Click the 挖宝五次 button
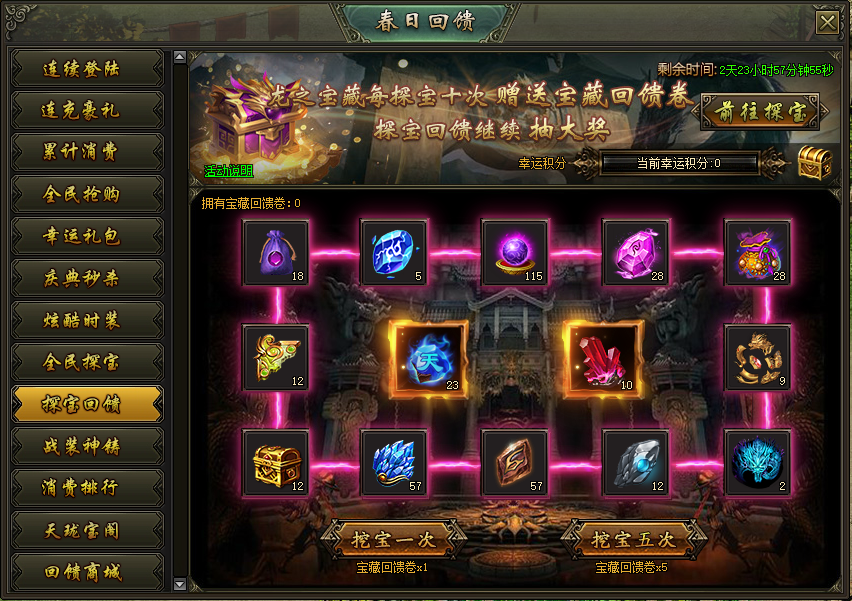 tap(634, 539)
